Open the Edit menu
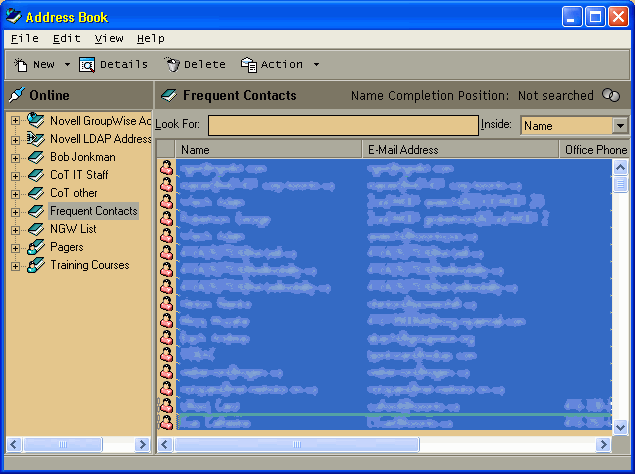635x474 pixels. 67,38
